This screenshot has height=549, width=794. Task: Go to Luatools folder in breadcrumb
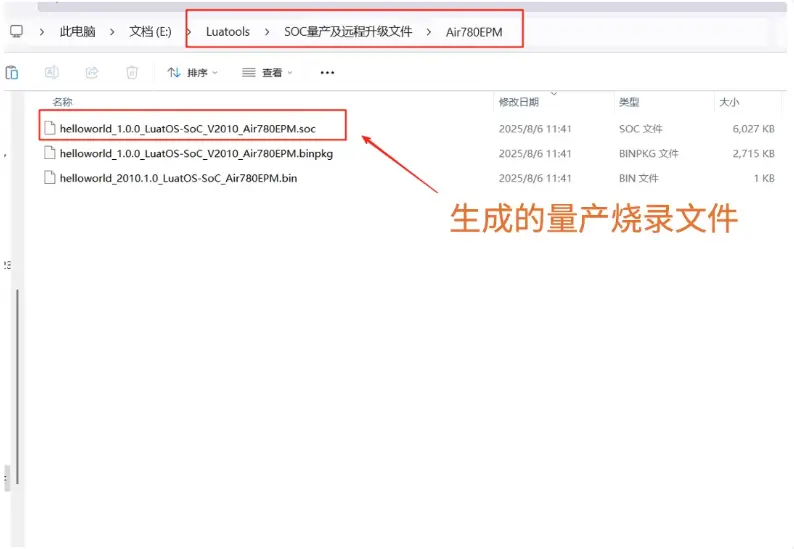(x=228, y=31)
